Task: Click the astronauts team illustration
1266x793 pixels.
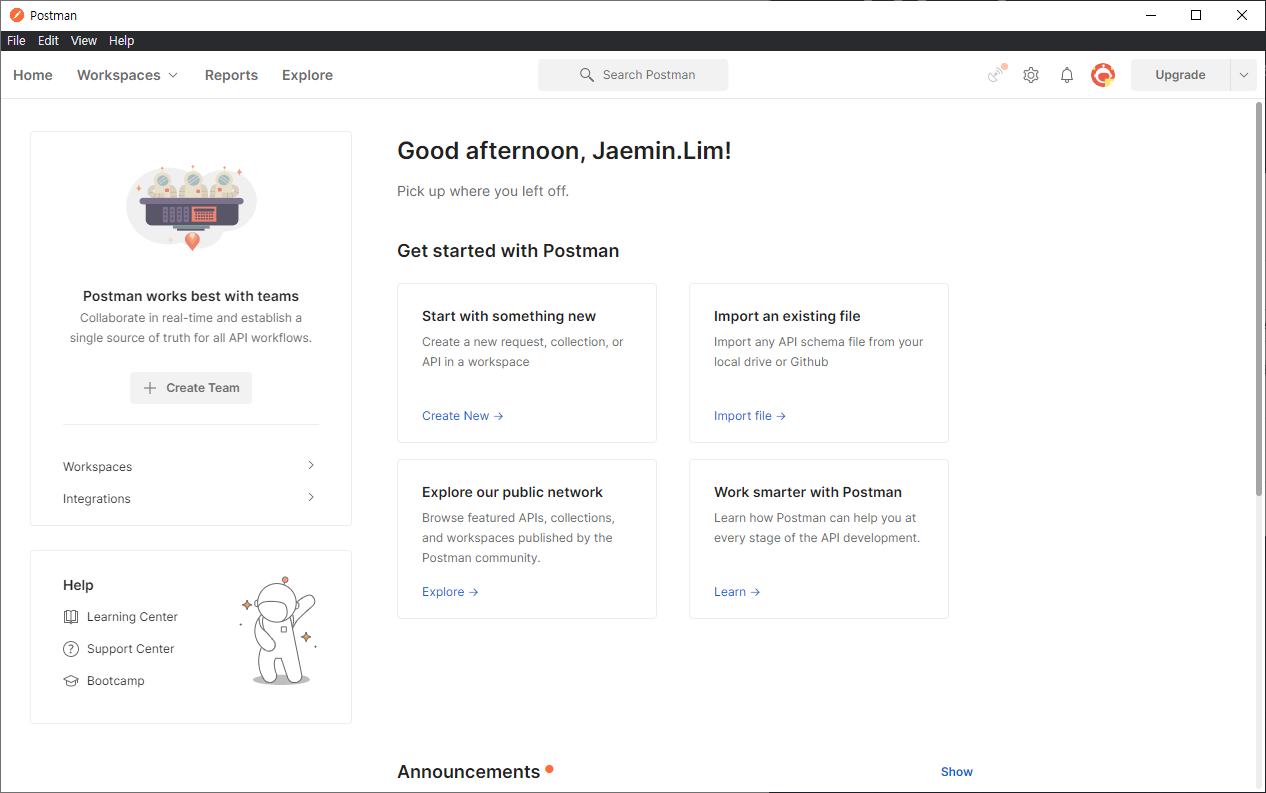Action: 191,207
